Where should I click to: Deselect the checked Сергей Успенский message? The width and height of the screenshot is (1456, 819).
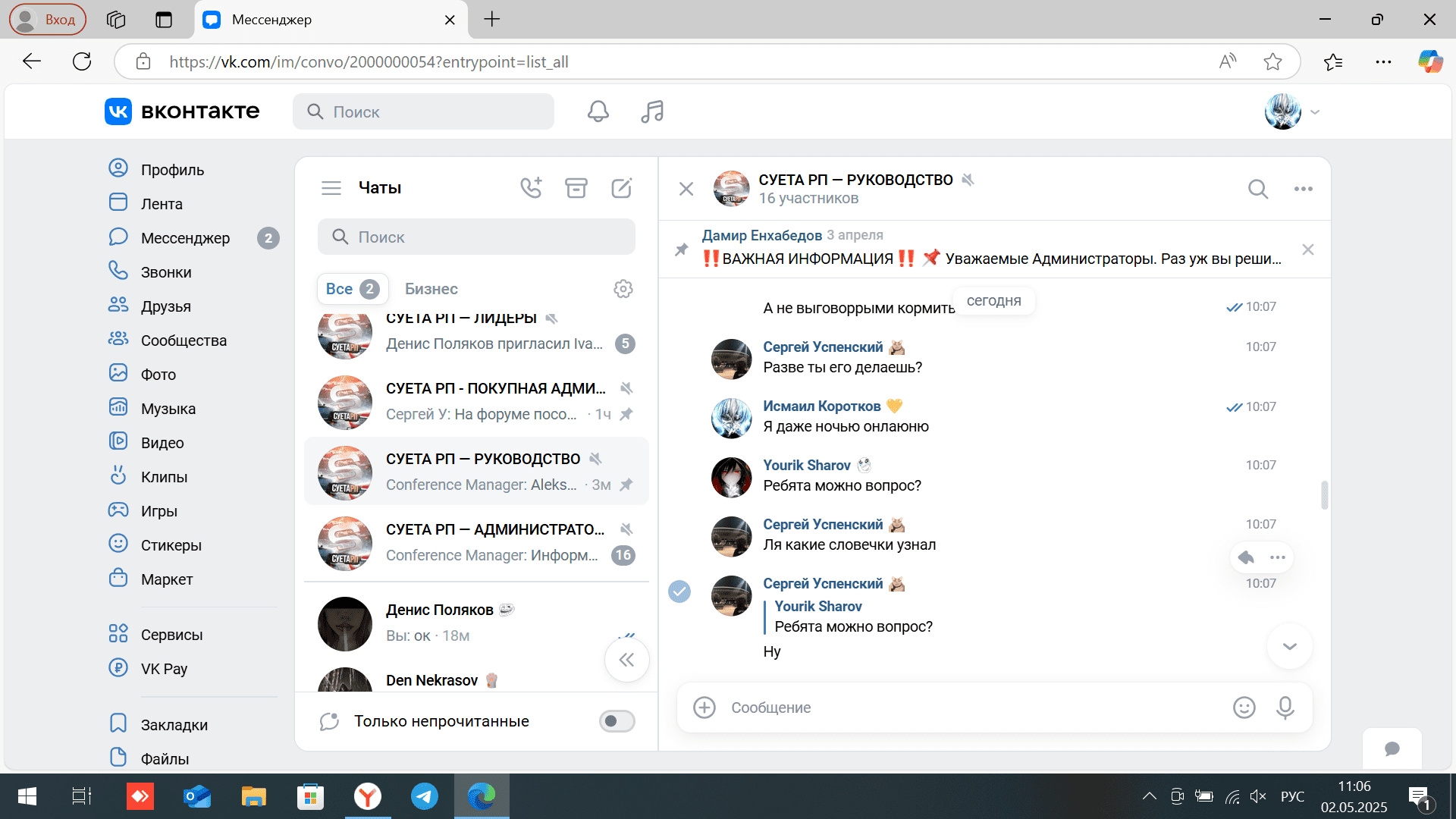(679, 591)
